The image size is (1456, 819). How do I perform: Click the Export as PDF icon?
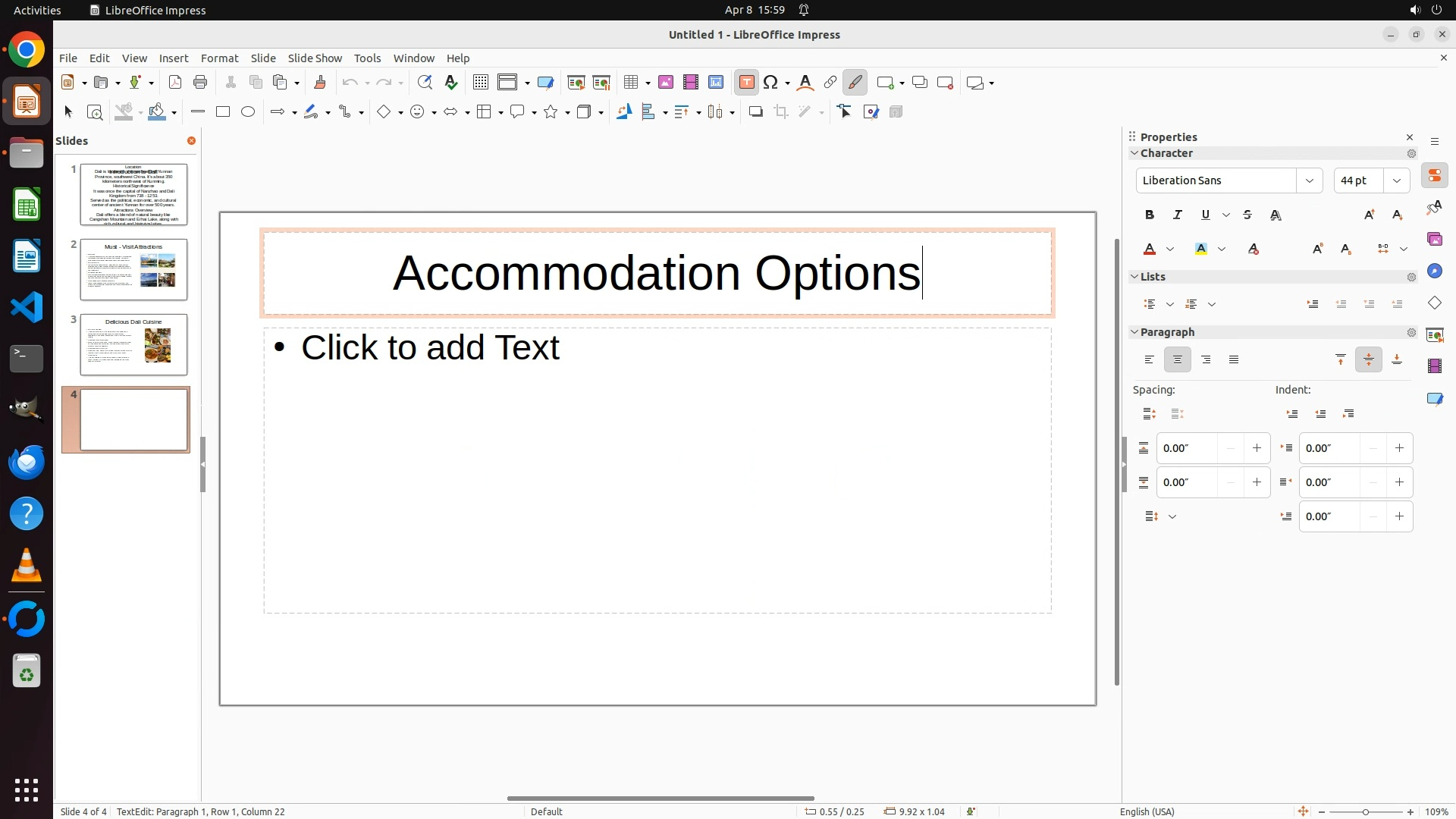coord(175,83)
